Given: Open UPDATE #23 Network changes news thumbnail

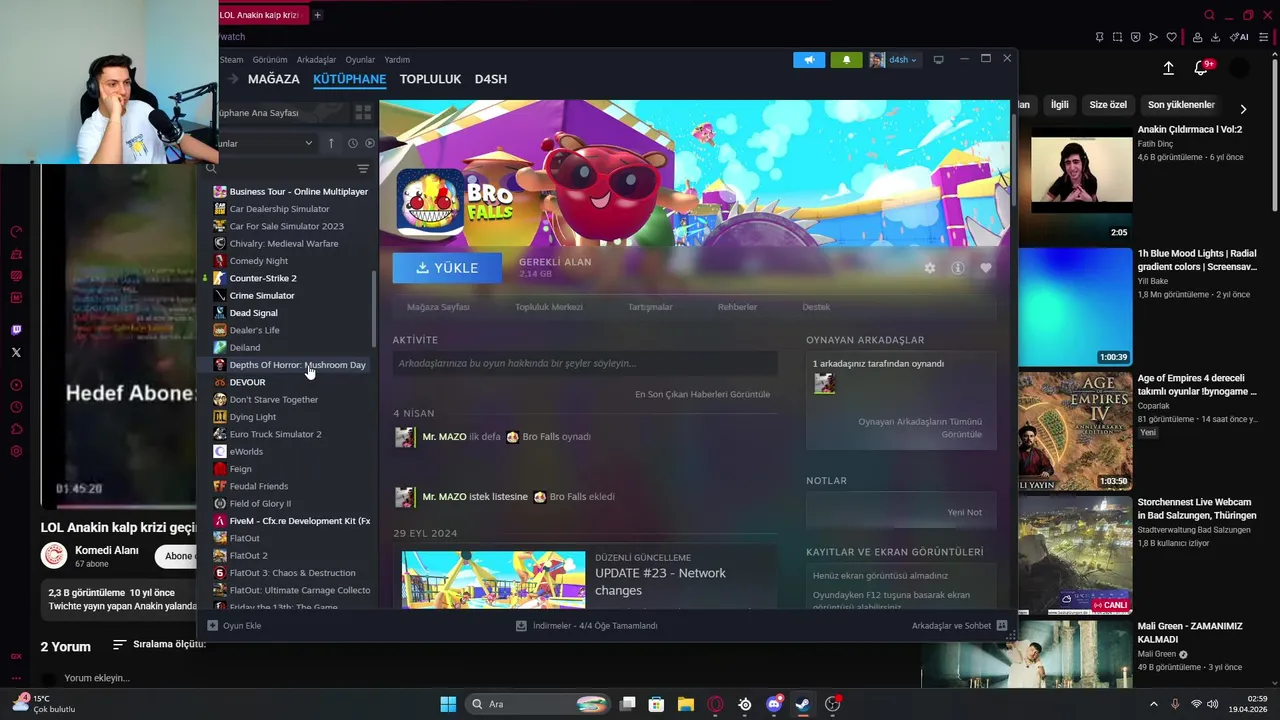Looking at the screenshot, I should click(x=494, y=579).
